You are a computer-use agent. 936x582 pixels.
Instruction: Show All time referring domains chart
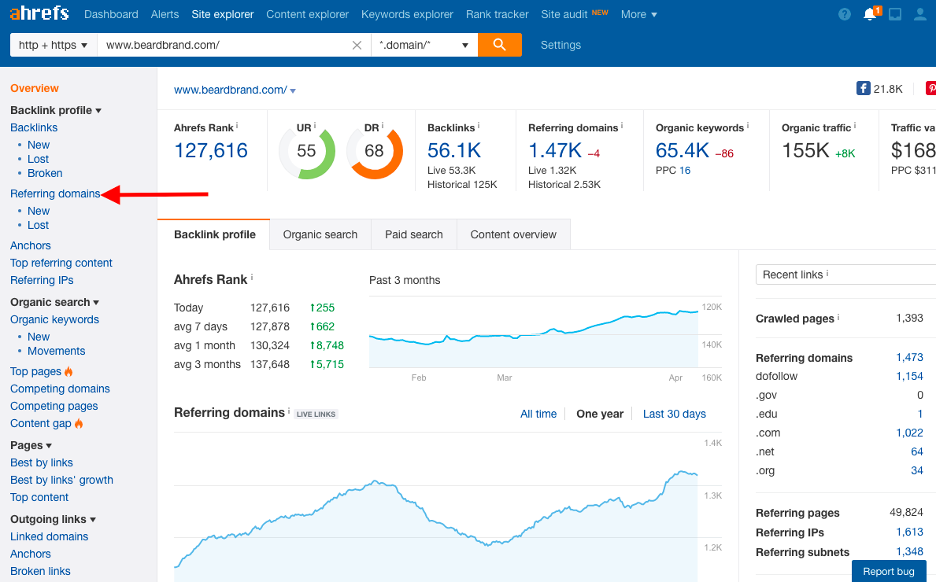(x=538, y=414)
